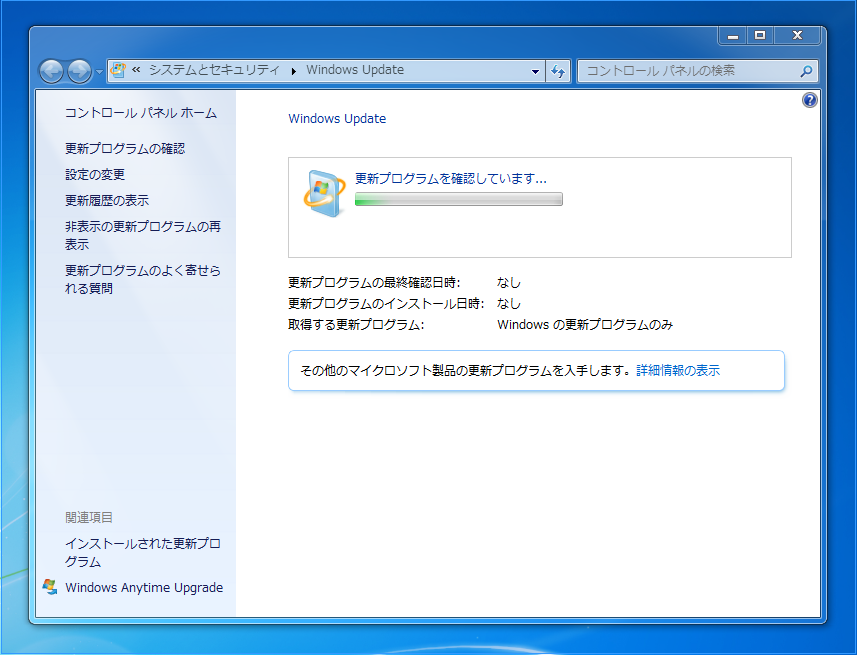The height and width of the screenshot is (655, 857).
Task: Click the Forward navigation arrow
Action: (79, 71)
